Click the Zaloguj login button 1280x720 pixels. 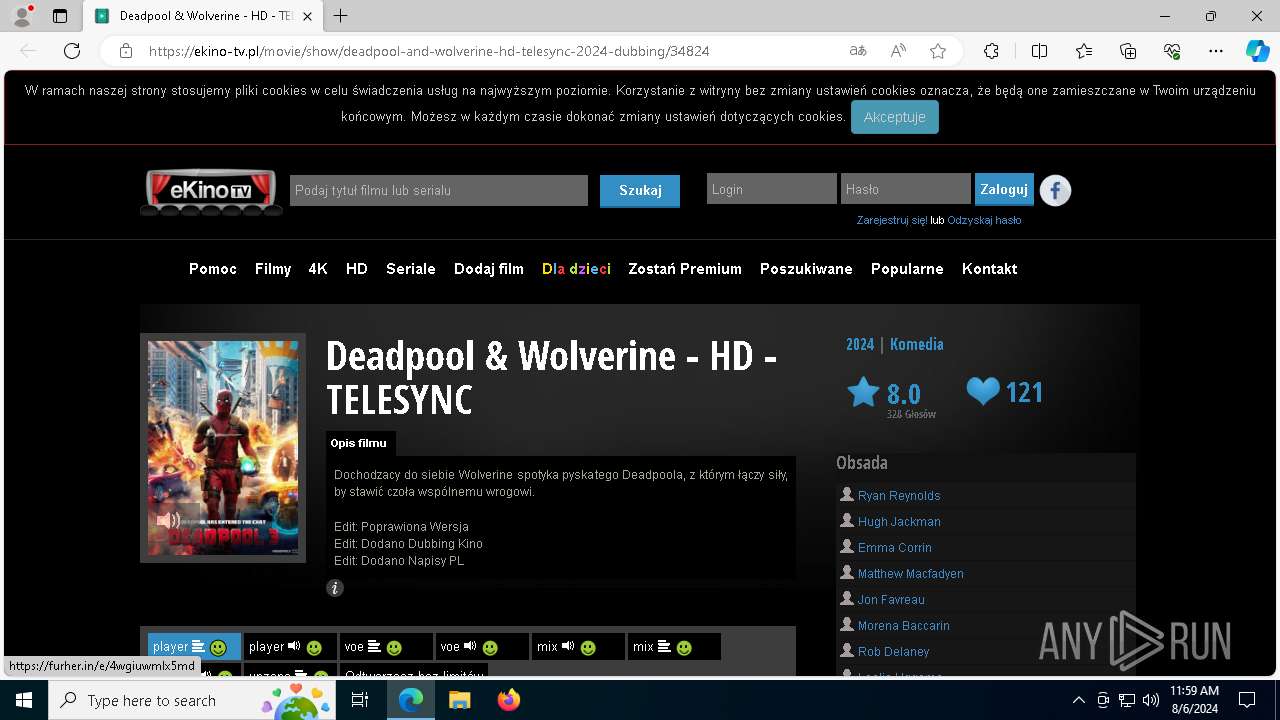[x=1004, y=189]
